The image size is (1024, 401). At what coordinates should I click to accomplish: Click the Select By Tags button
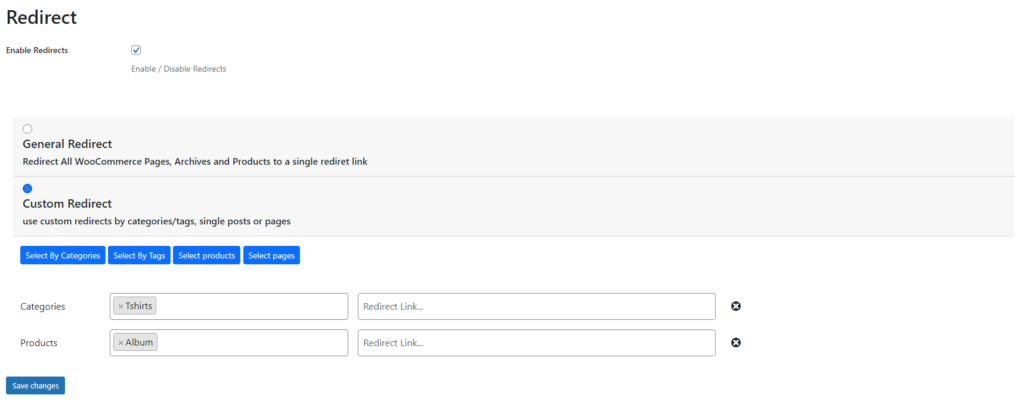(139, 255)
